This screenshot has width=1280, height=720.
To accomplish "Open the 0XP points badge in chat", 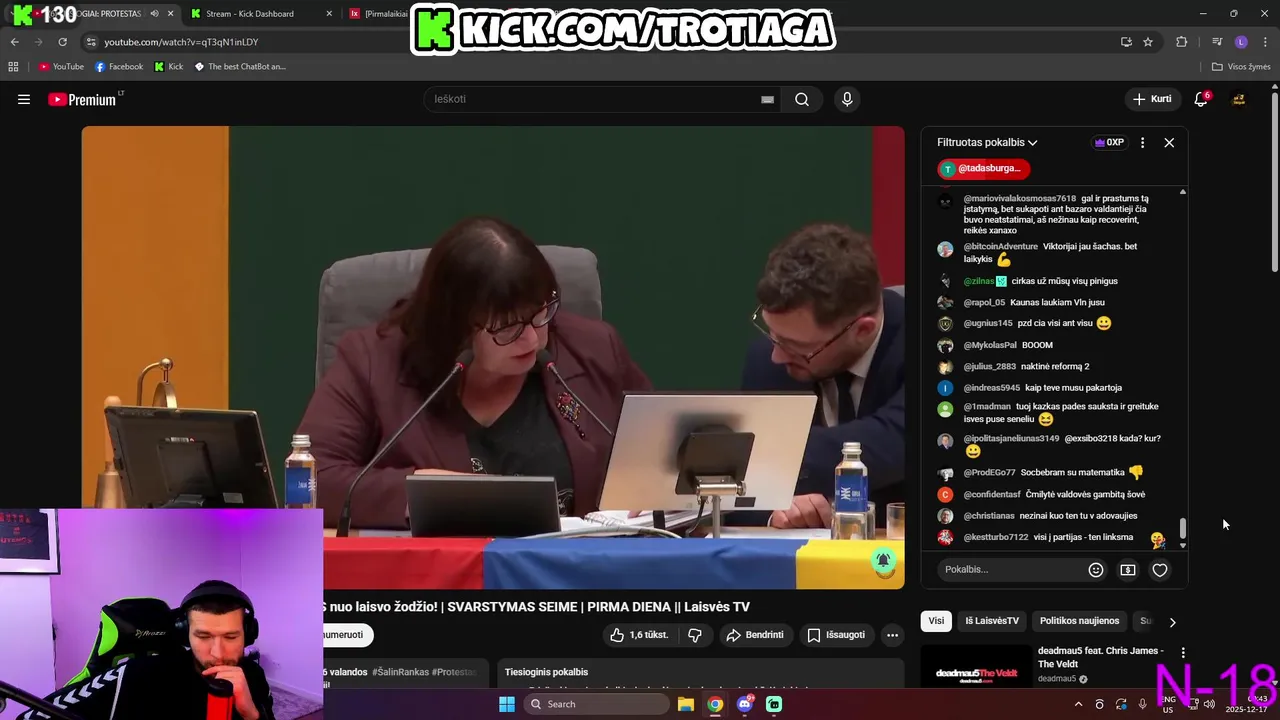I will (x=1110, y=142).
